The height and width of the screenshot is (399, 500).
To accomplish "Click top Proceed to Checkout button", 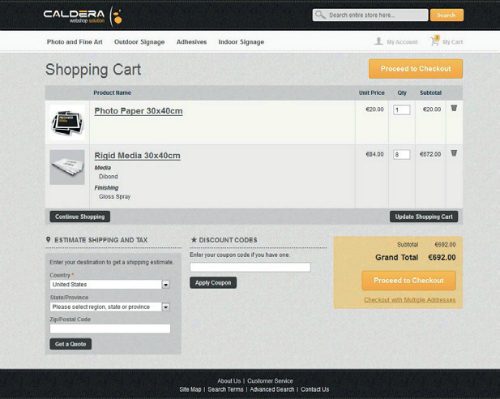I will pyautogui.click(x=416, y=69).
